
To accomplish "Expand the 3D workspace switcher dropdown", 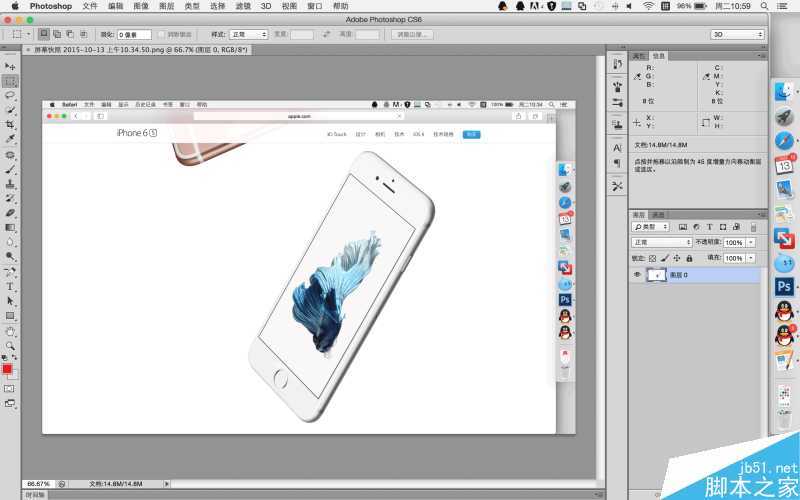I will pos(736,34).
